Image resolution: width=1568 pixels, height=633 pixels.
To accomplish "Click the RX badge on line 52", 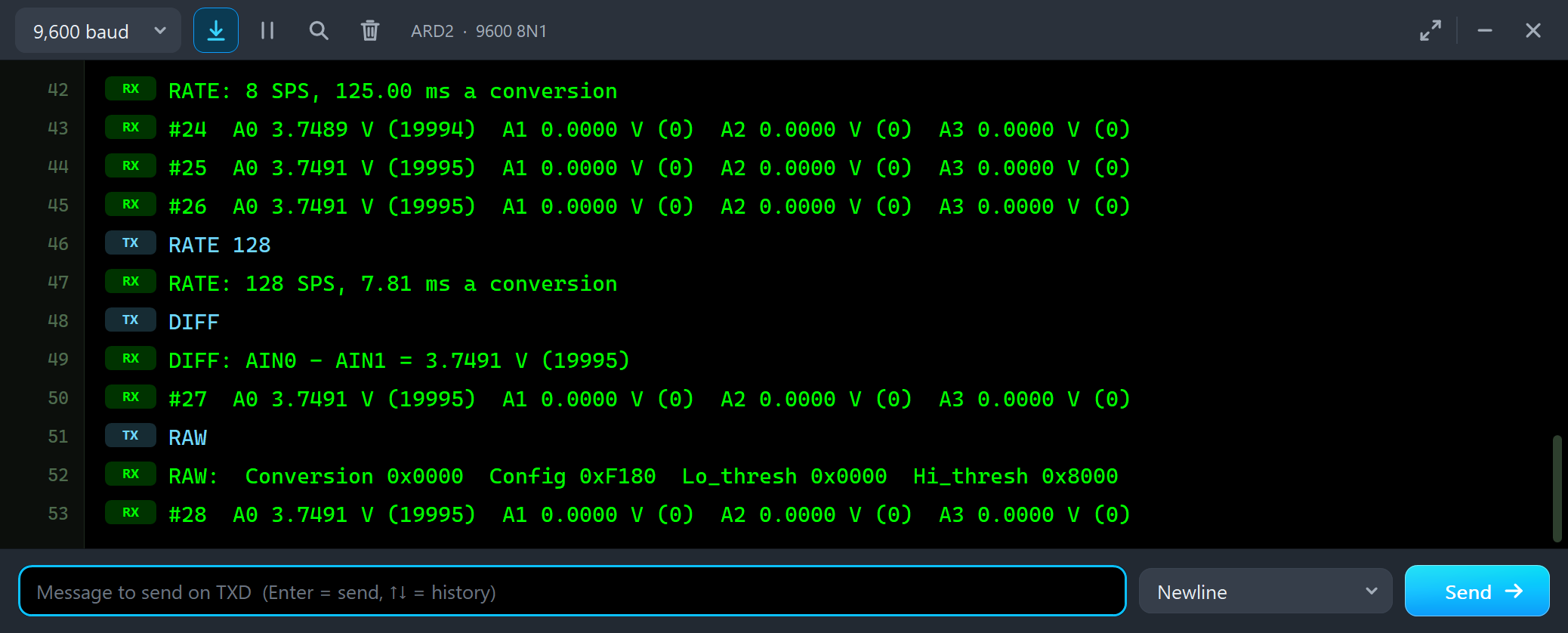I will pyautogui.click(x=131, y=474).
